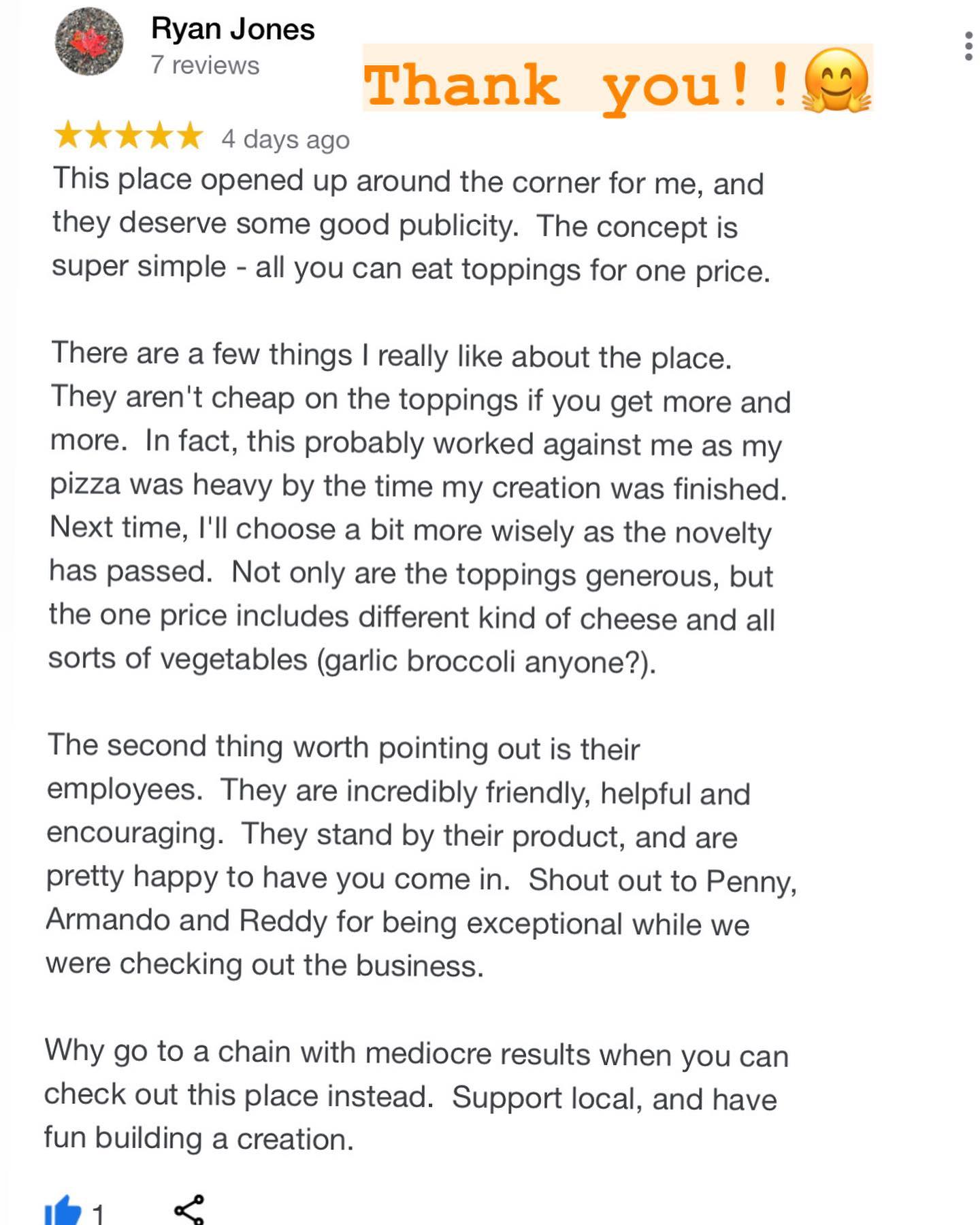The image size is (980, 1225).
Task: Click the like count number beside thumbs-up
Action: [x=99, y=1213]
